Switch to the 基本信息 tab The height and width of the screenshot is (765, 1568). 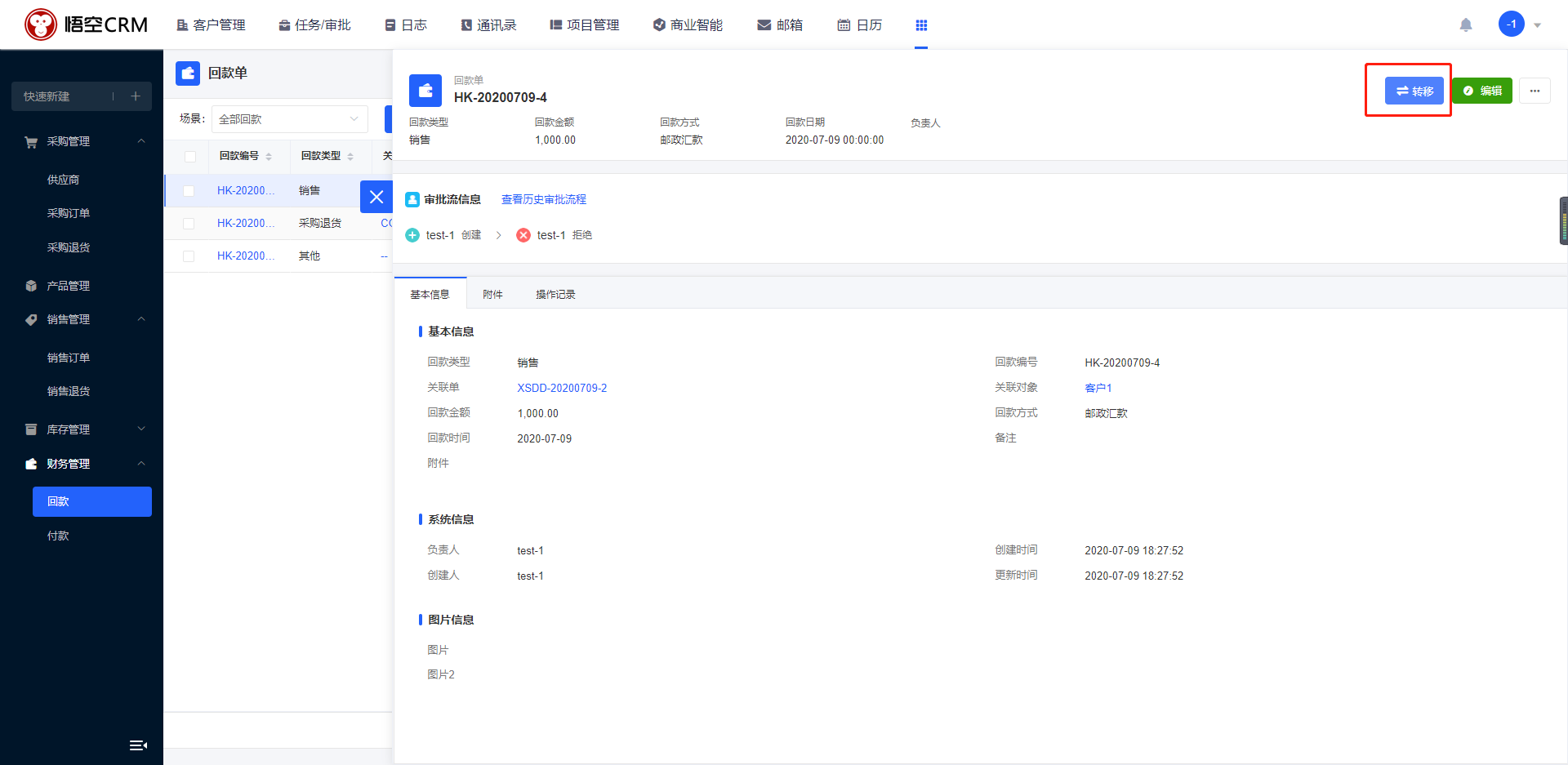click(430, 294)
